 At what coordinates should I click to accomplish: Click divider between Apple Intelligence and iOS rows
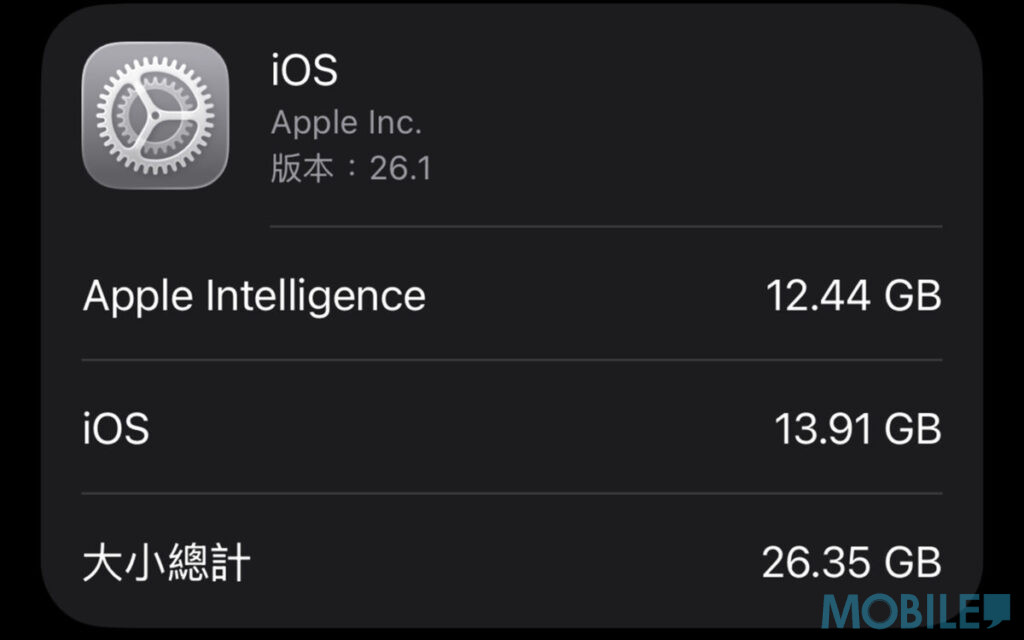[x=511, y=360]
